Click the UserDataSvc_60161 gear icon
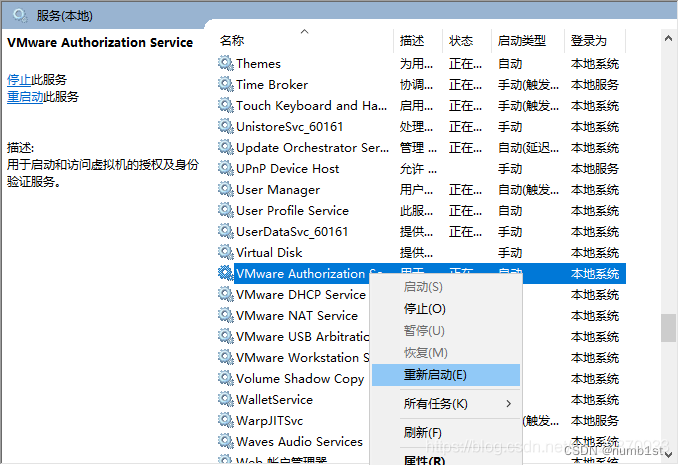Screen dimensions: 679x465 pos(226,231)
